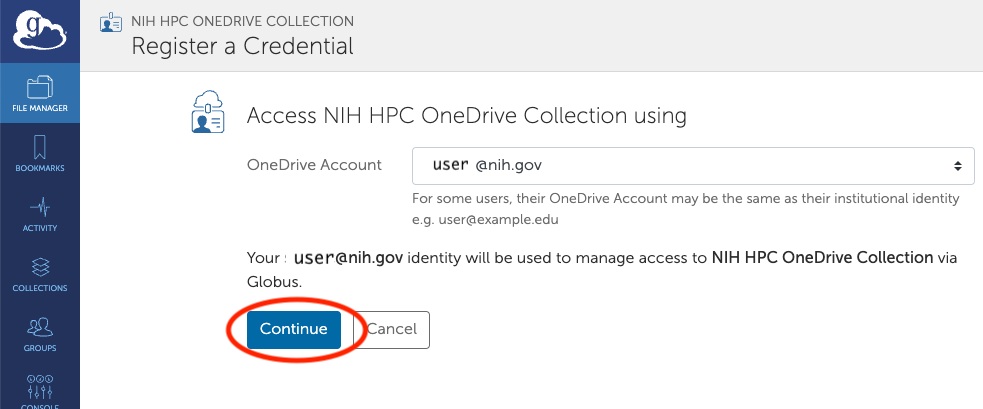Click the large cloud credential icon

[x=207, y=112]
